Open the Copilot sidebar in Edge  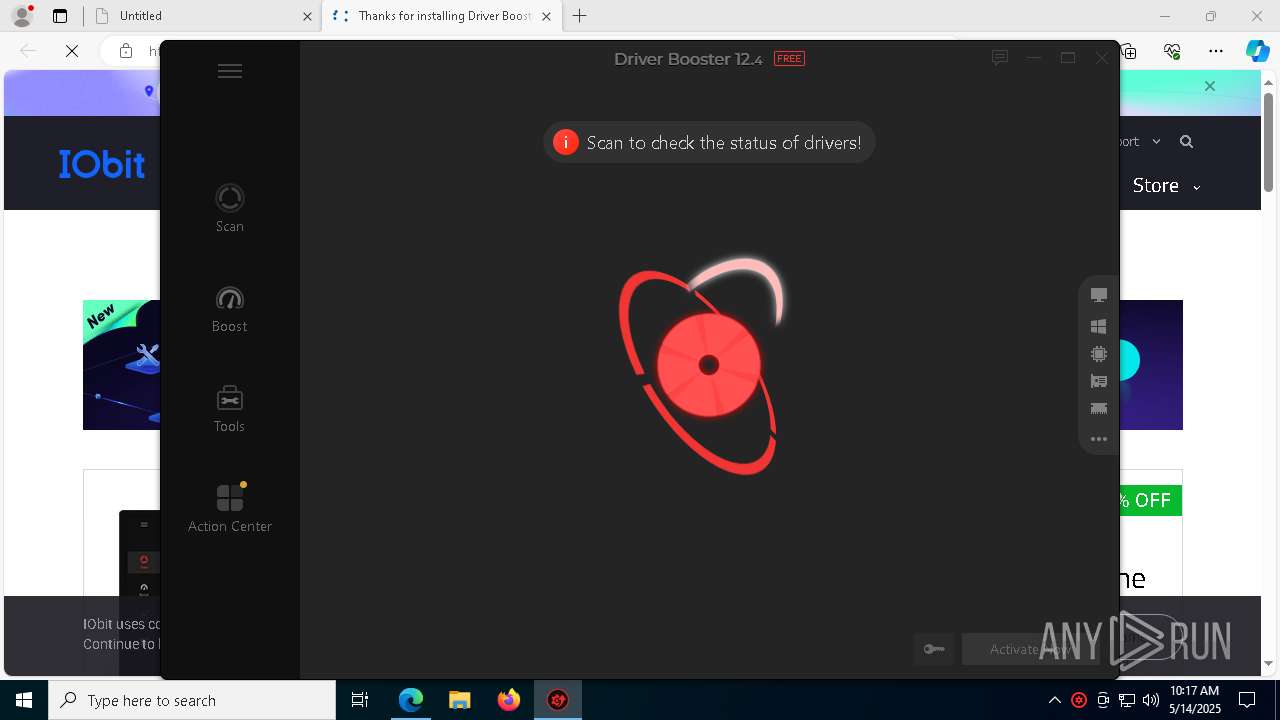coord(1257,51)
